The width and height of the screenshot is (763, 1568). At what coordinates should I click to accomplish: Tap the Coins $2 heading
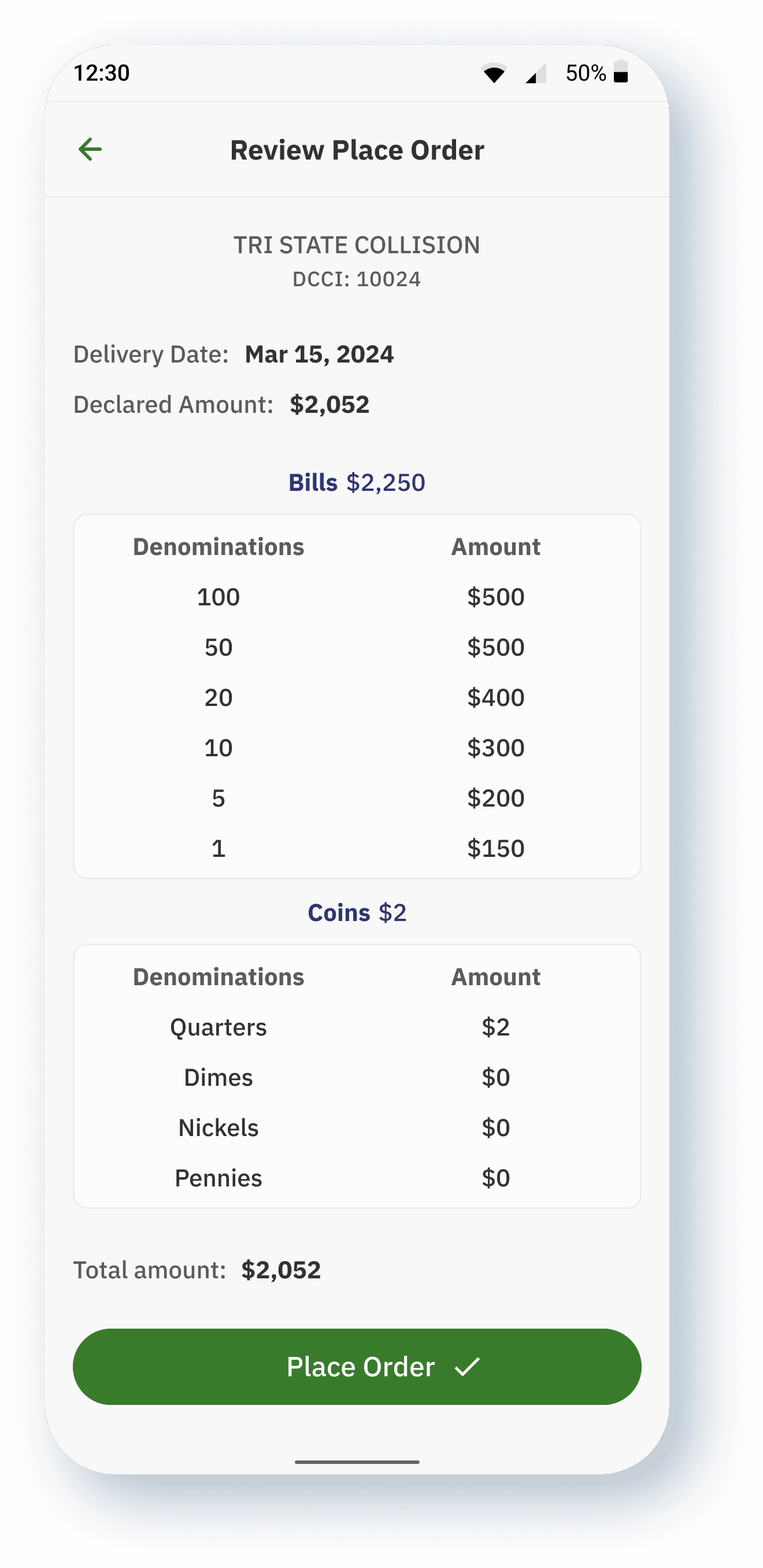[357, 913]
